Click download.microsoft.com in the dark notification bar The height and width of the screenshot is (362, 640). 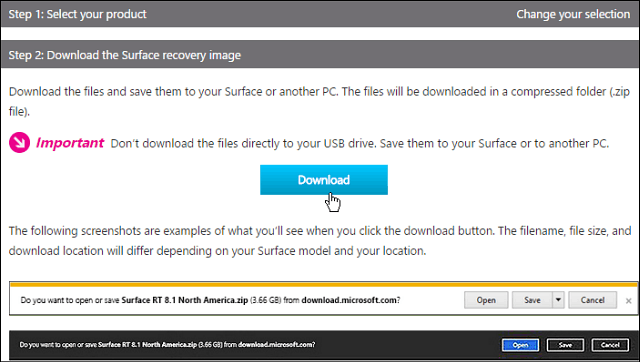coord(276,344)
